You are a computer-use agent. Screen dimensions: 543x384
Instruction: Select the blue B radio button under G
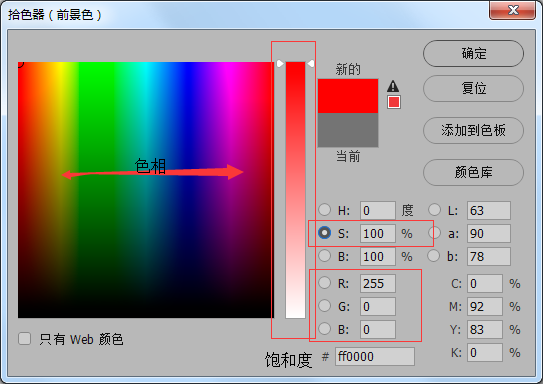[324, 329]
